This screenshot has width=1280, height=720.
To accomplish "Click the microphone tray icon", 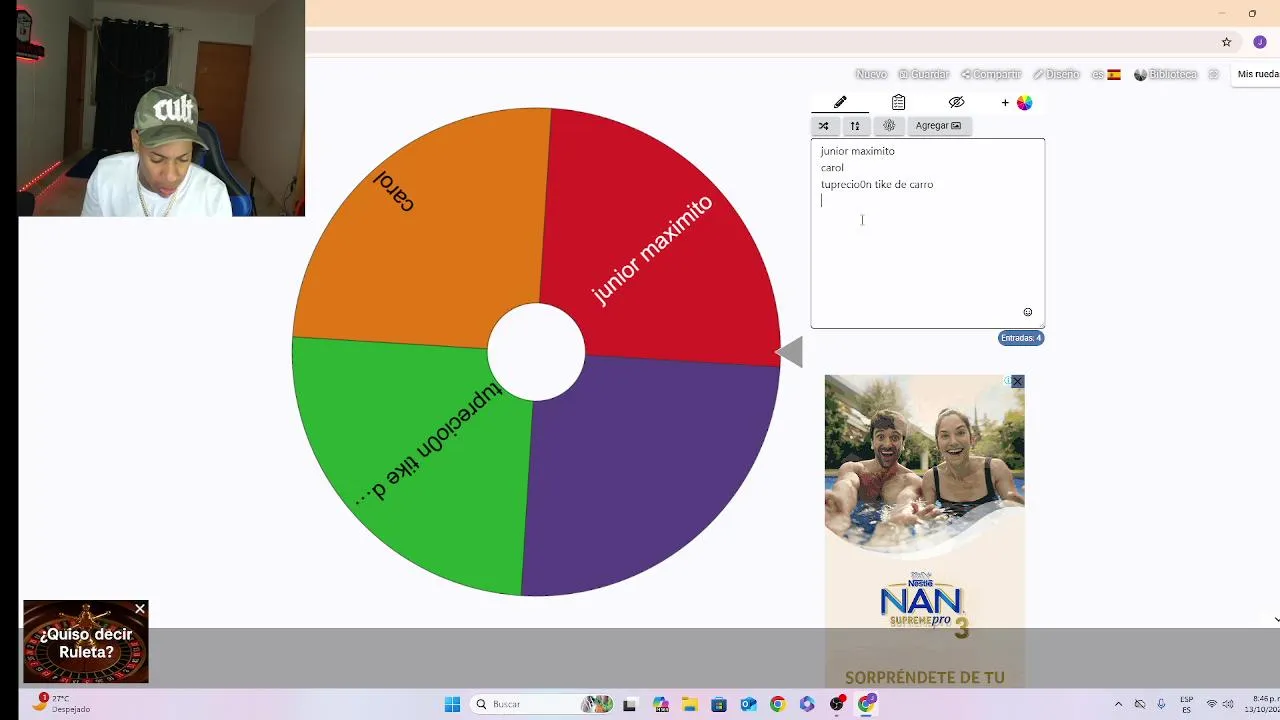I will [1163, 704].
